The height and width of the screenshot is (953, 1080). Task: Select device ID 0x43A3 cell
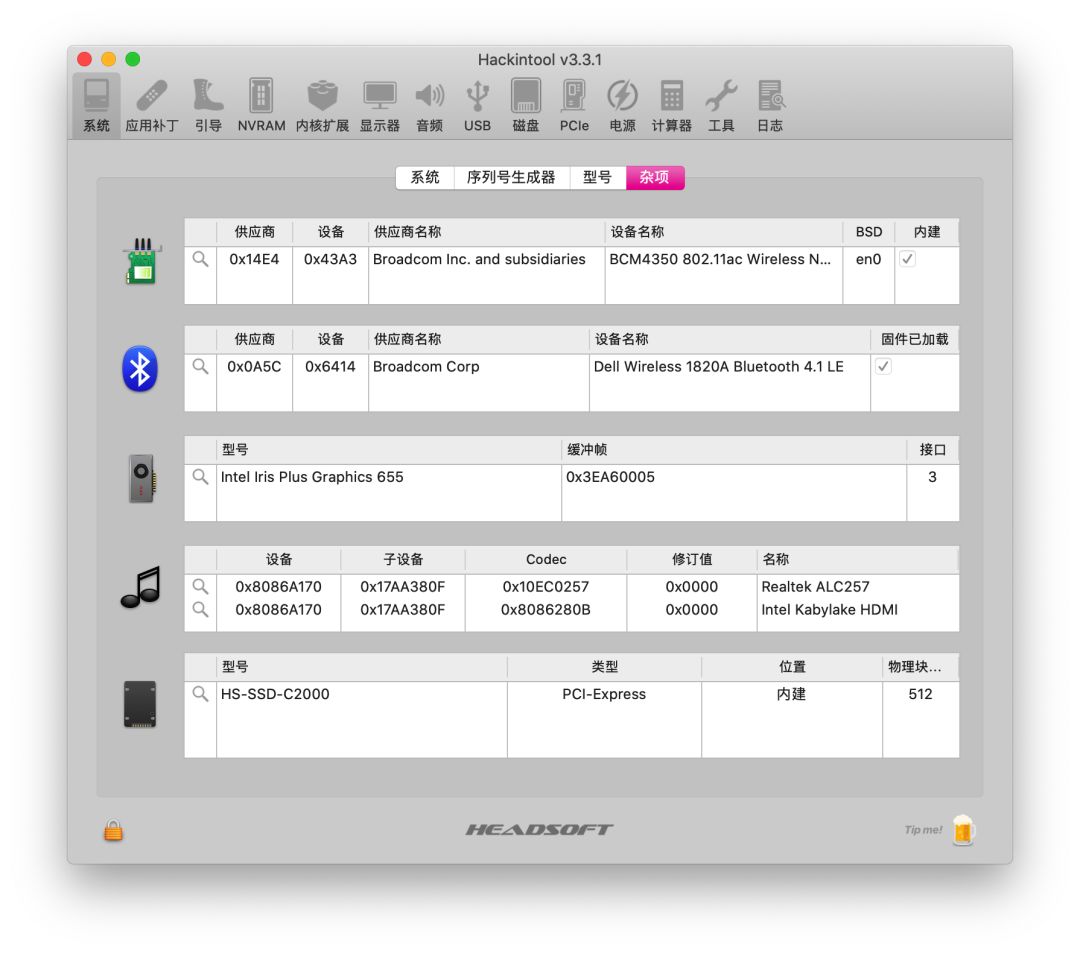(x=331, y=259)
